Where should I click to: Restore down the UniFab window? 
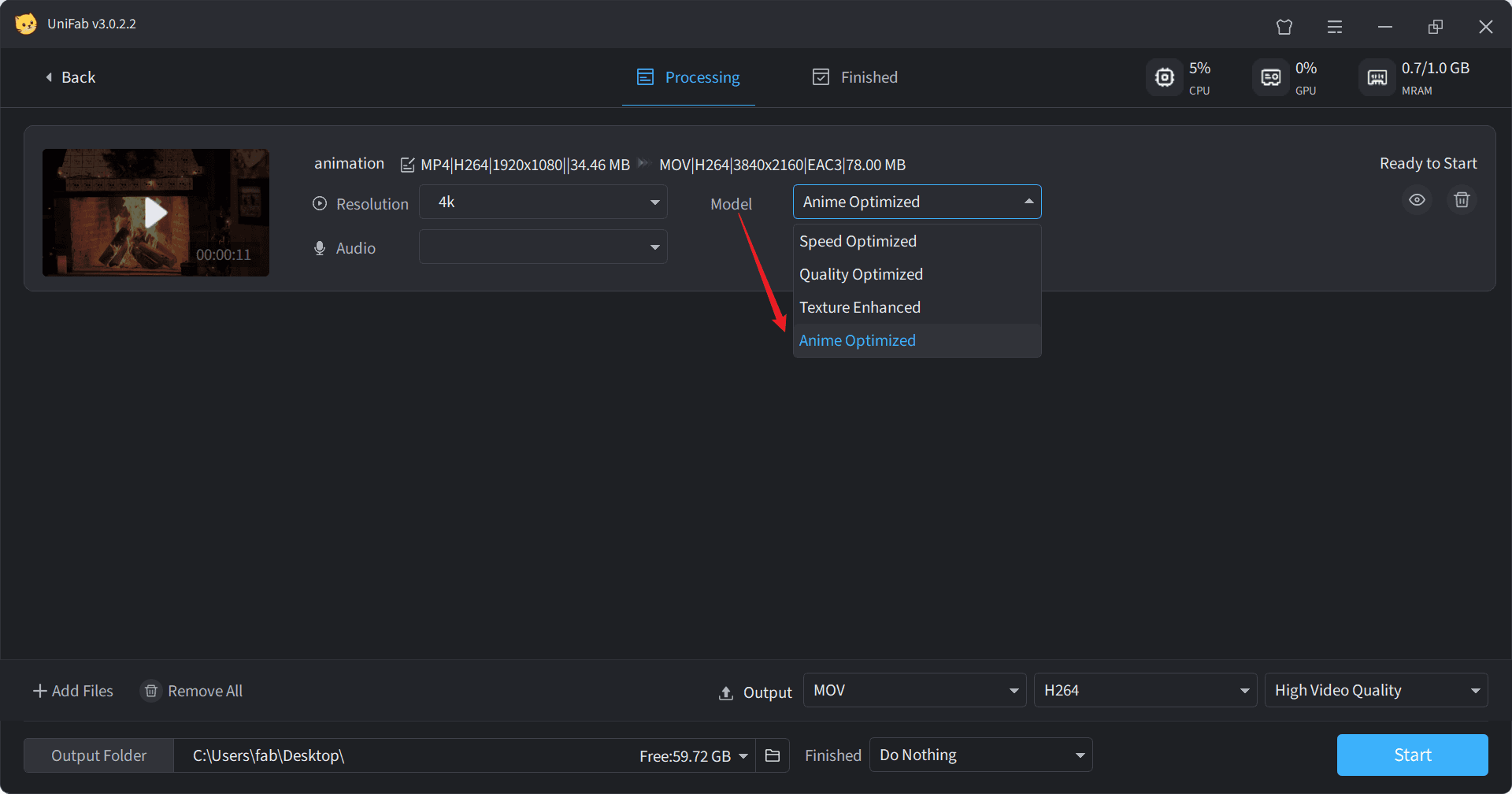click(1436, 27)
